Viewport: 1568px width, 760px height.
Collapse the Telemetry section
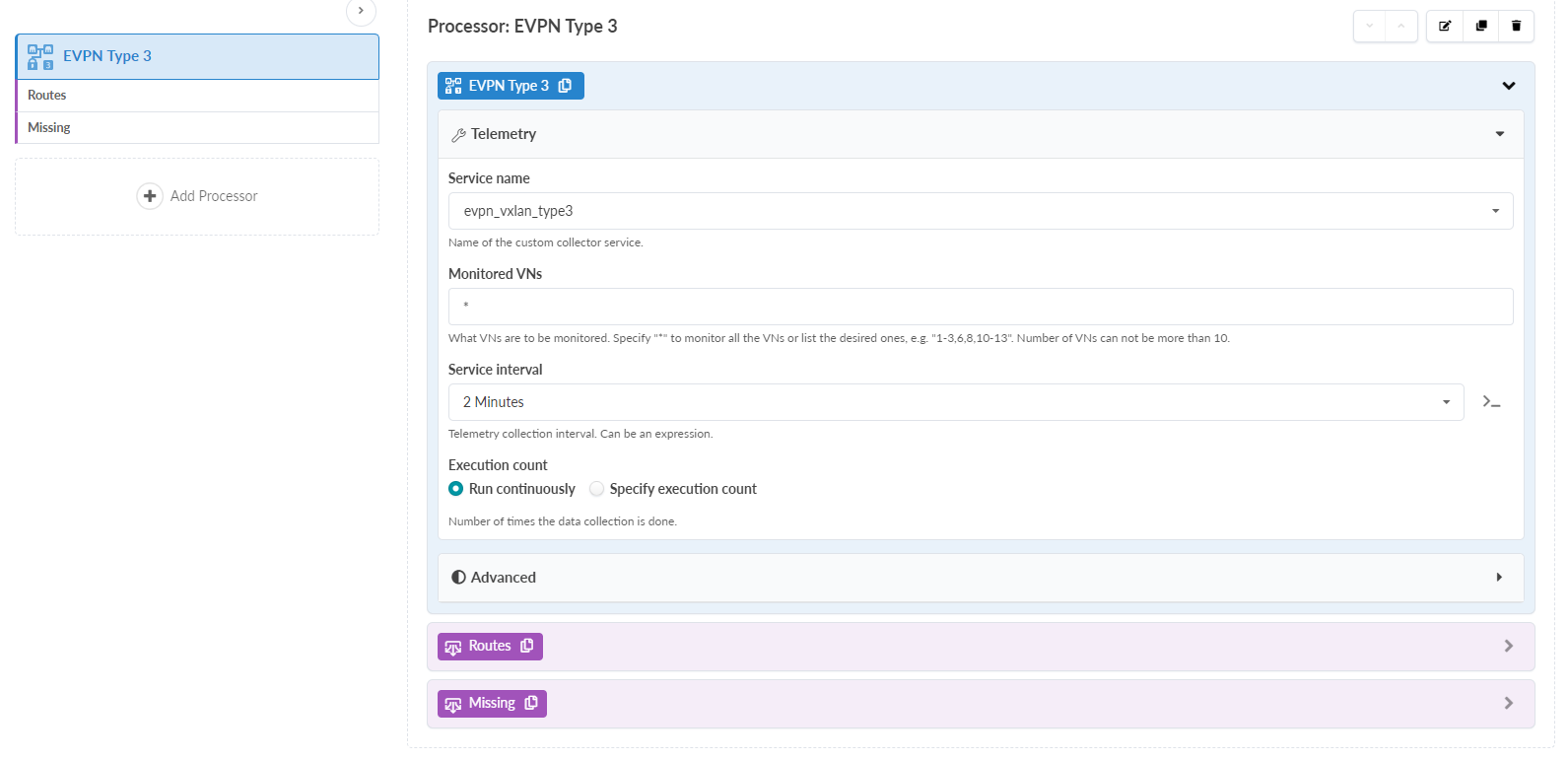pos(1500,134)
